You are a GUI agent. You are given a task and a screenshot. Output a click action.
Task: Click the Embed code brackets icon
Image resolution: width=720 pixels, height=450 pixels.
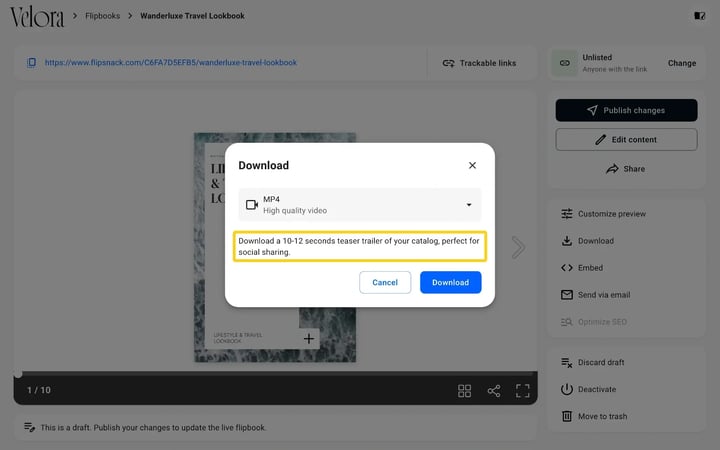click(x=567, y=268)
